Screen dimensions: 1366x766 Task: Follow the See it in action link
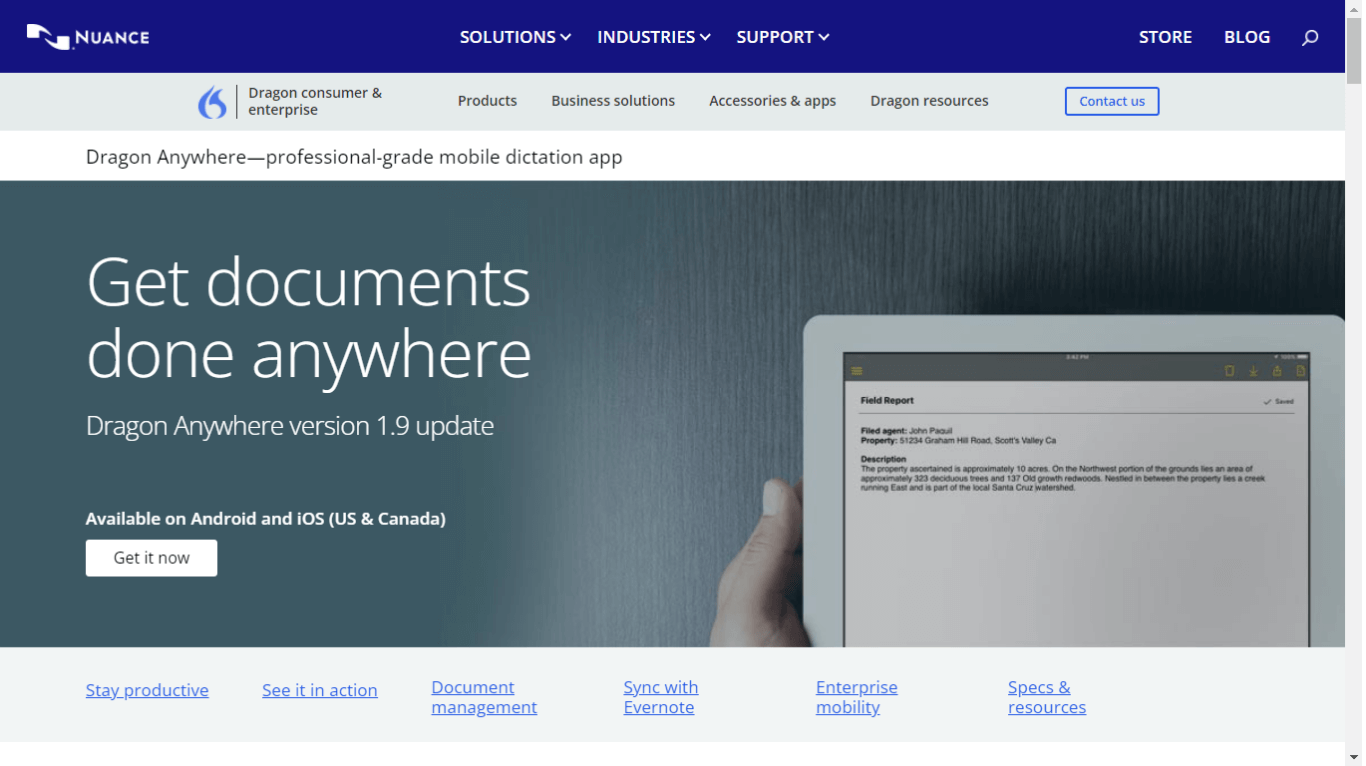[x=320, y=690]
